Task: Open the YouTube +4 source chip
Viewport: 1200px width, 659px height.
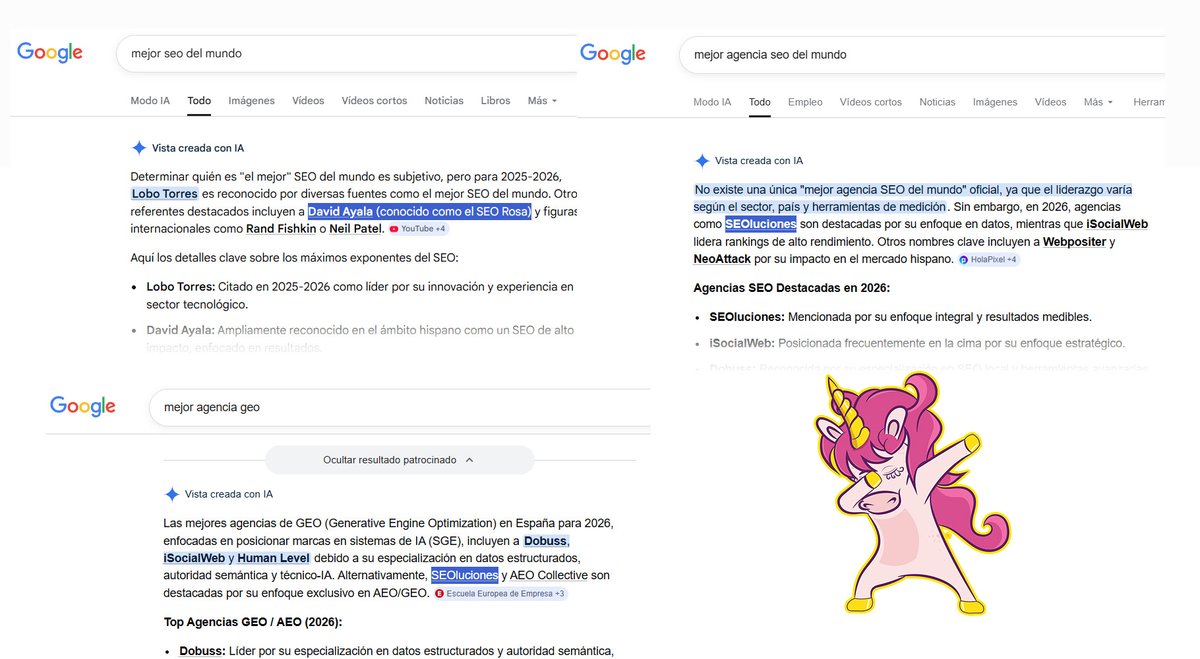Action: [x=418, y=229]
